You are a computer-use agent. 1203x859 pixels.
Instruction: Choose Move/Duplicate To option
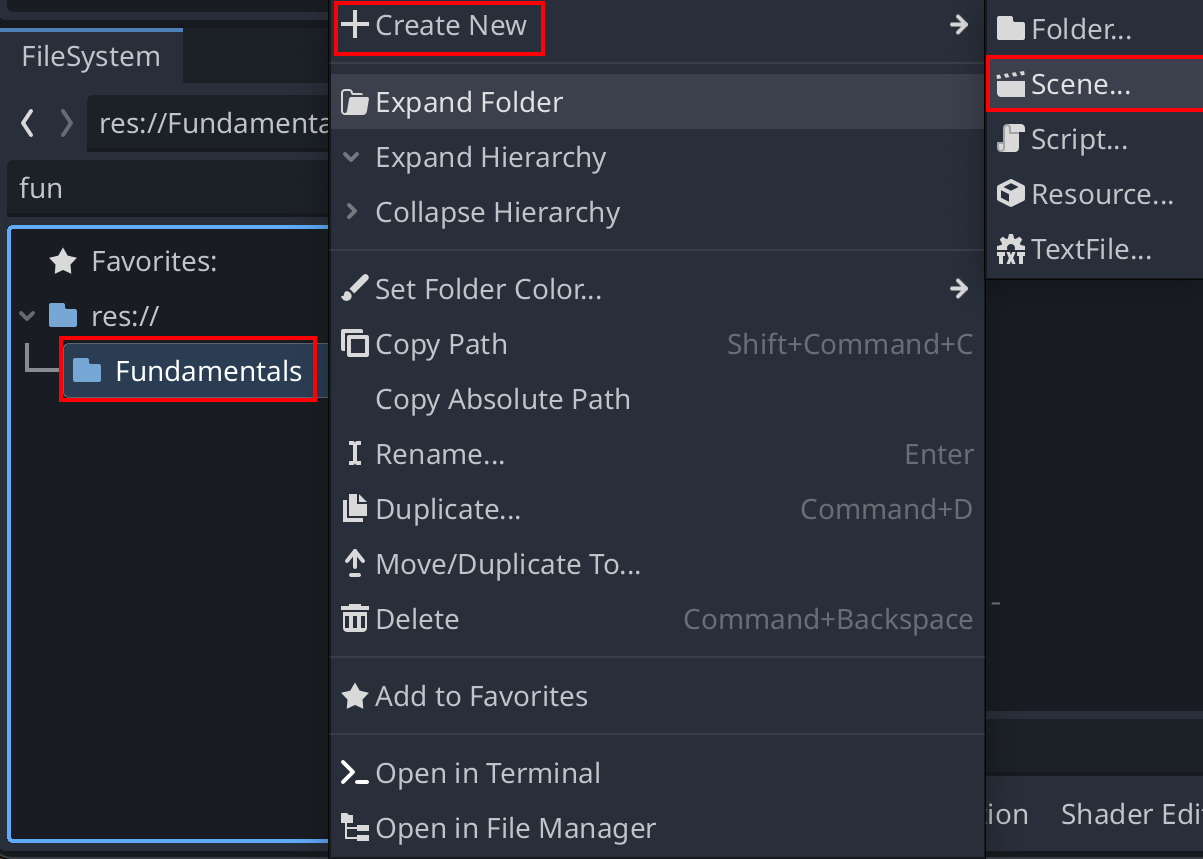pos(508,564)
